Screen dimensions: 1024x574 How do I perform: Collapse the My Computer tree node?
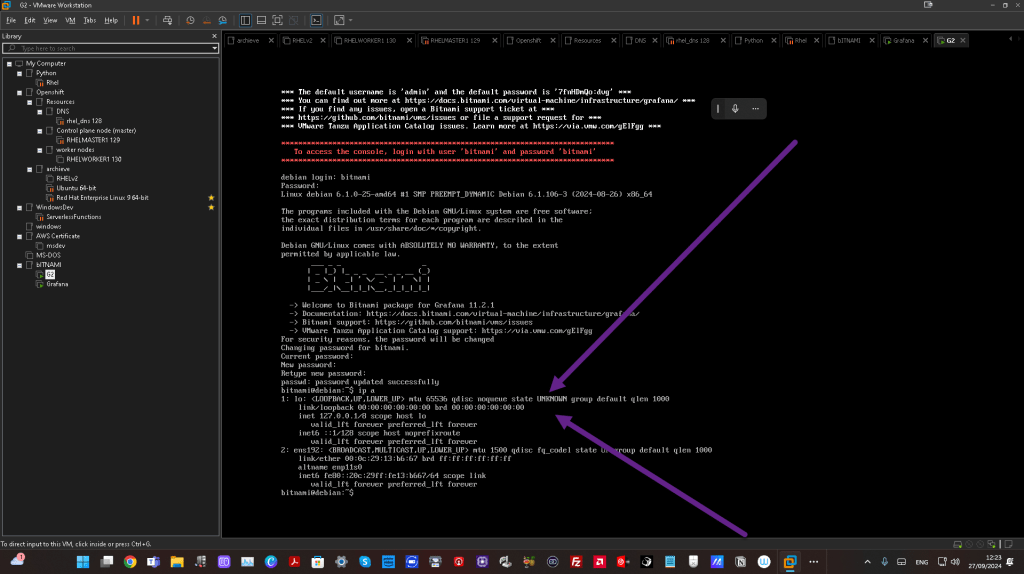[x=9, y=64]
